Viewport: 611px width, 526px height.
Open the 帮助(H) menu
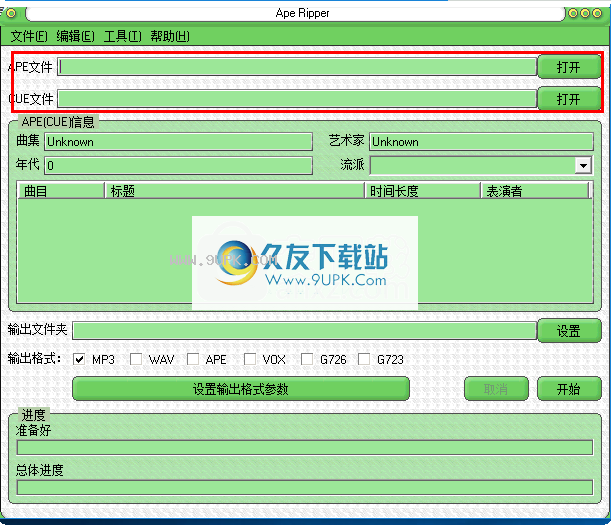[170, 36]
